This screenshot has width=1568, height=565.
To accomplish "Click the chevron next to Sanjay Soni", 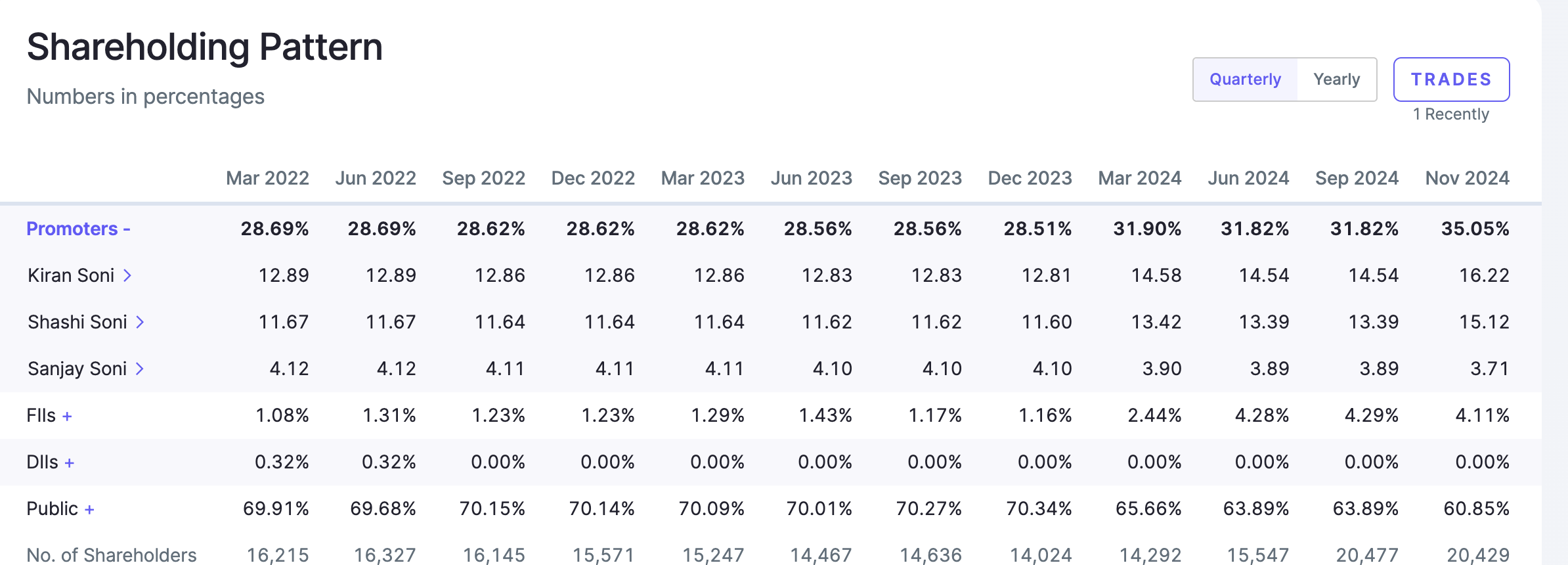I will click(x=140, y=369).
